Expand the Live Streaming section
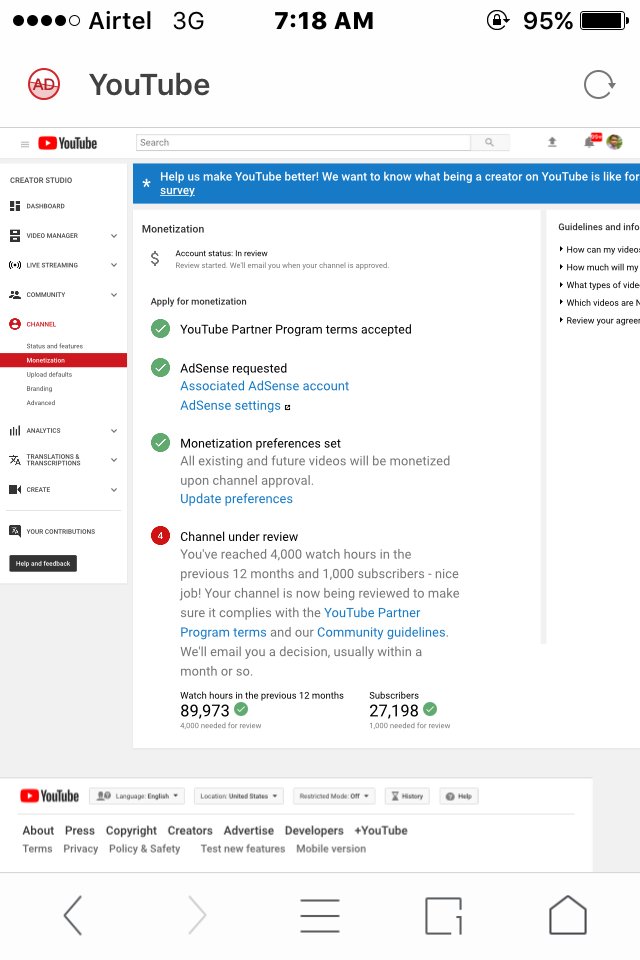Viewport: 640px width, 960px height. click(x=114, y=265)
